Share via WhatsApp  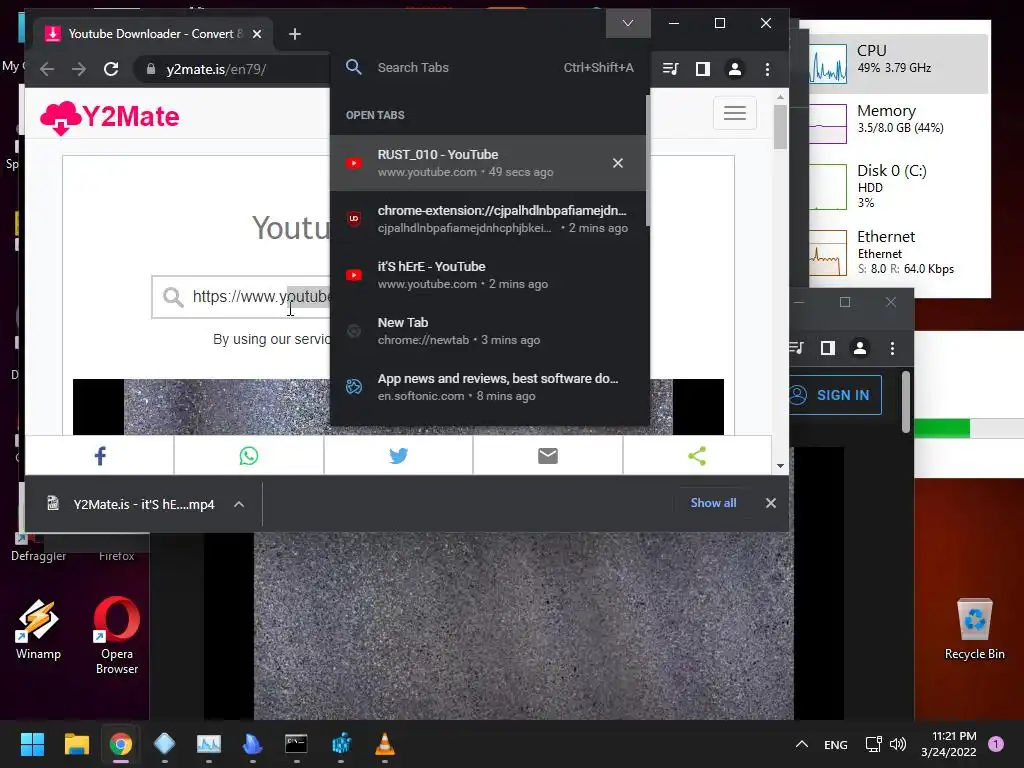tap(249, 456)
